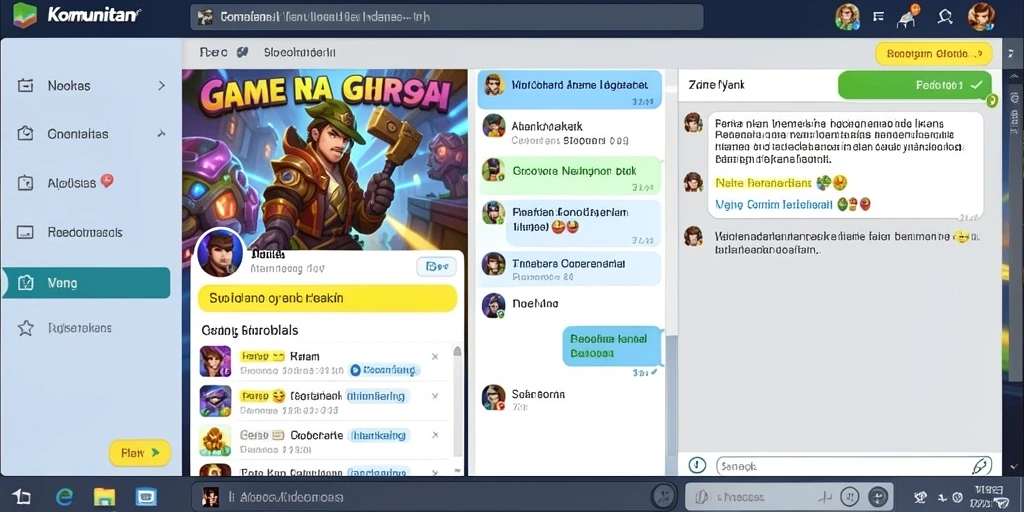Open the blue app icon in taskbar

(x=146, y=496)
